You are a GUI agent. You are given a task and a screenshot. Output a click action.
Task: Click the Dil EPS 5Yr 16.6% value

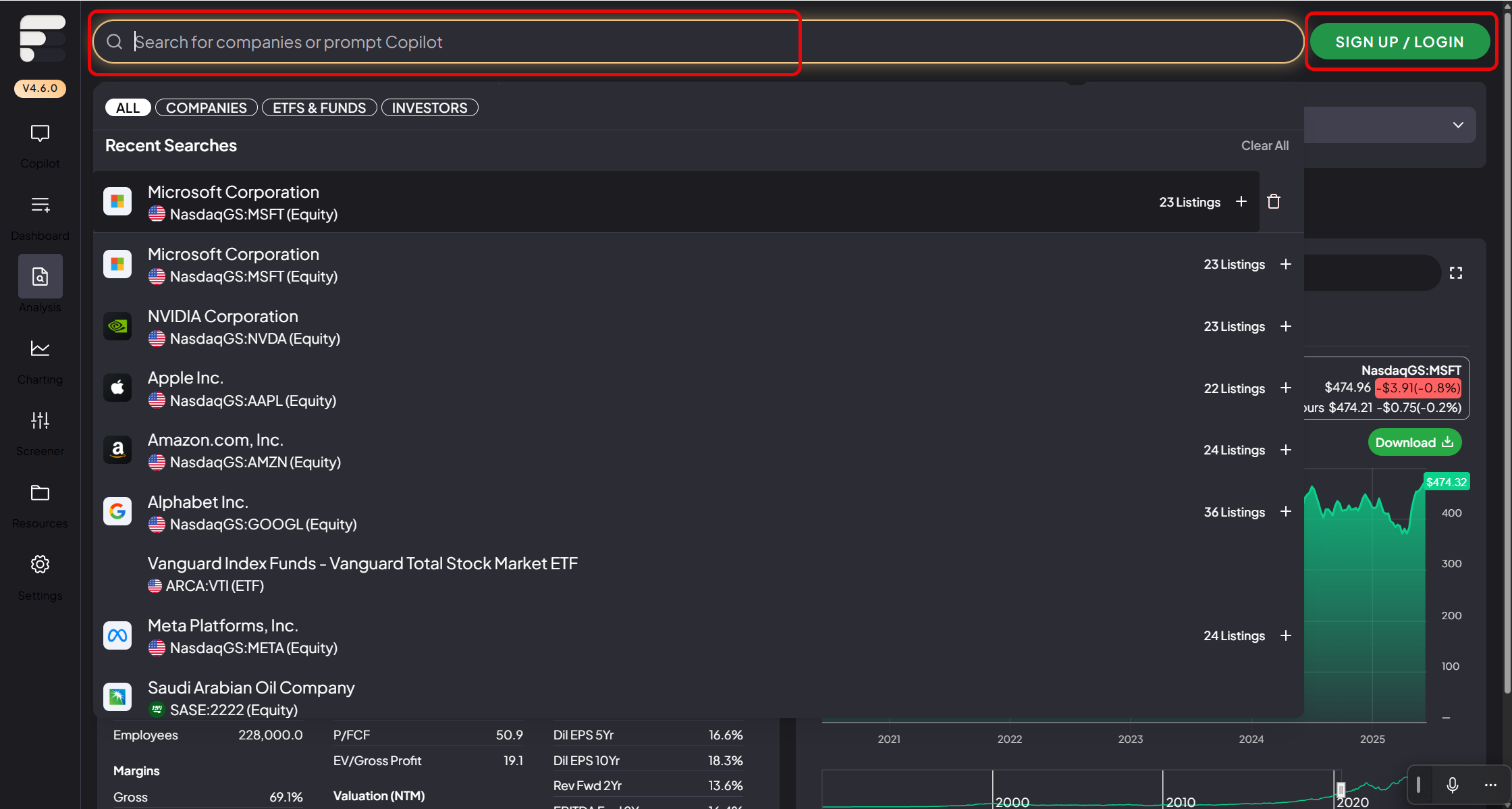726,735
